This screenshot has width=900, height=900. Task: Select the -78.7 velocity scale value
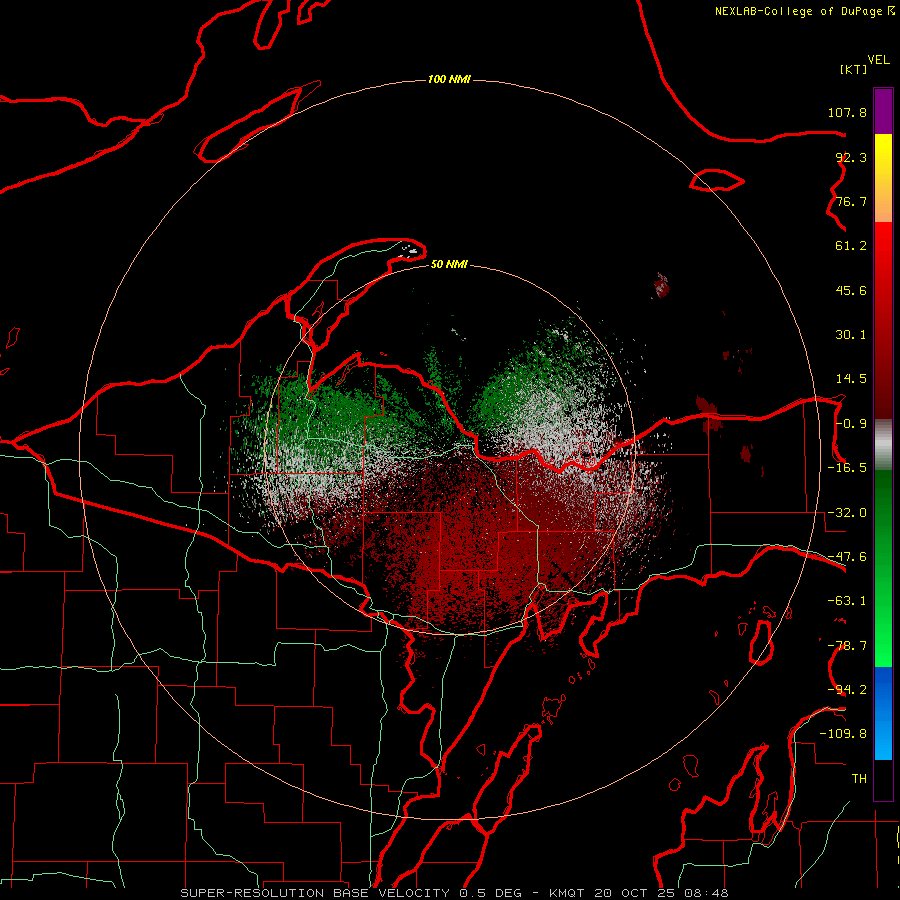point(847,646)
